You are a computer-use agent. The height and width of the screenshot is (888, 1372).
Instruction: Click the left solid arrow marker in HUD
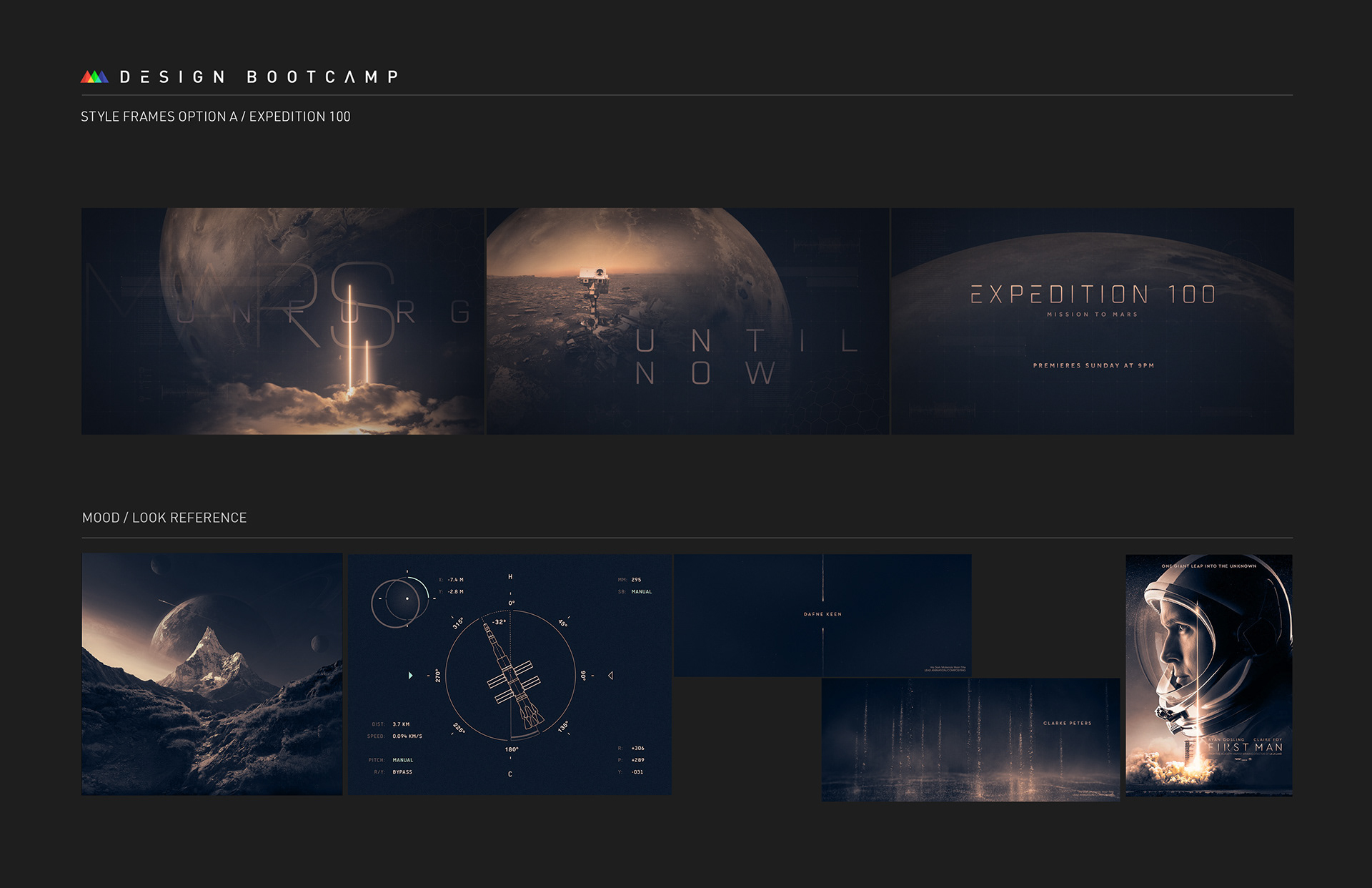[410, 675]
